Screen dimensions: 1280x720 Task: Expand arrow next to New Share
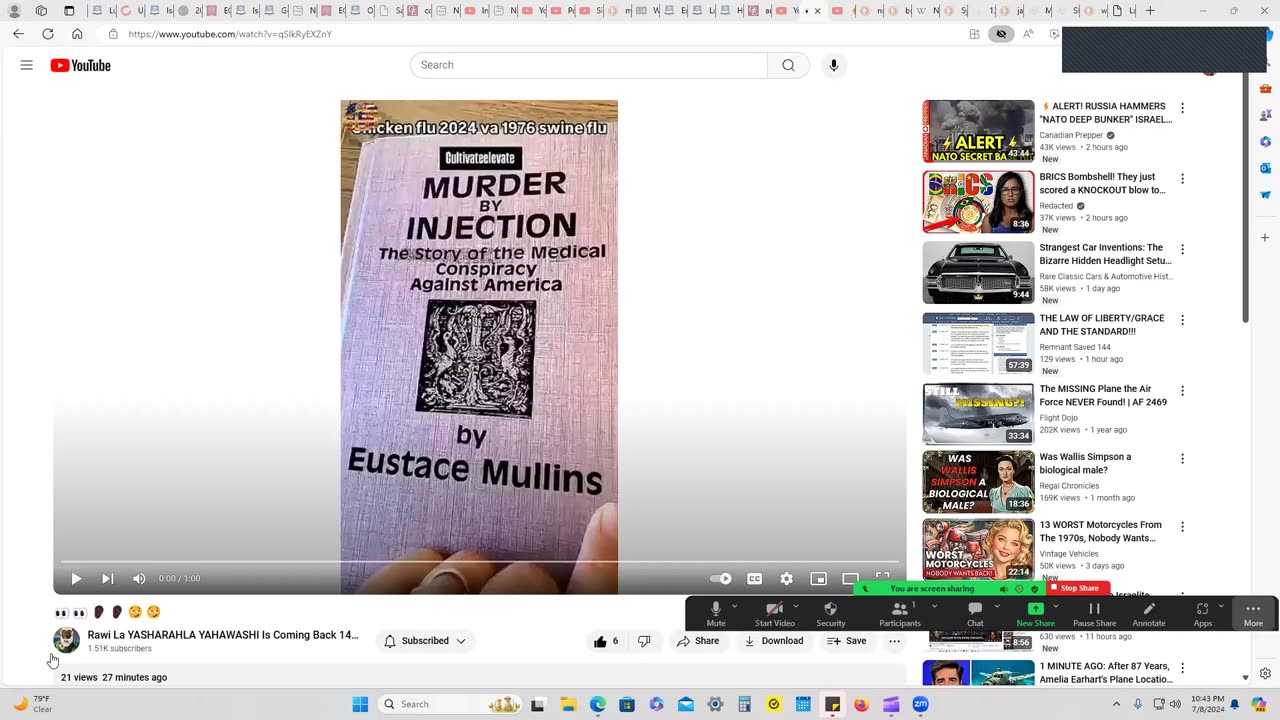pos(1055,606)
